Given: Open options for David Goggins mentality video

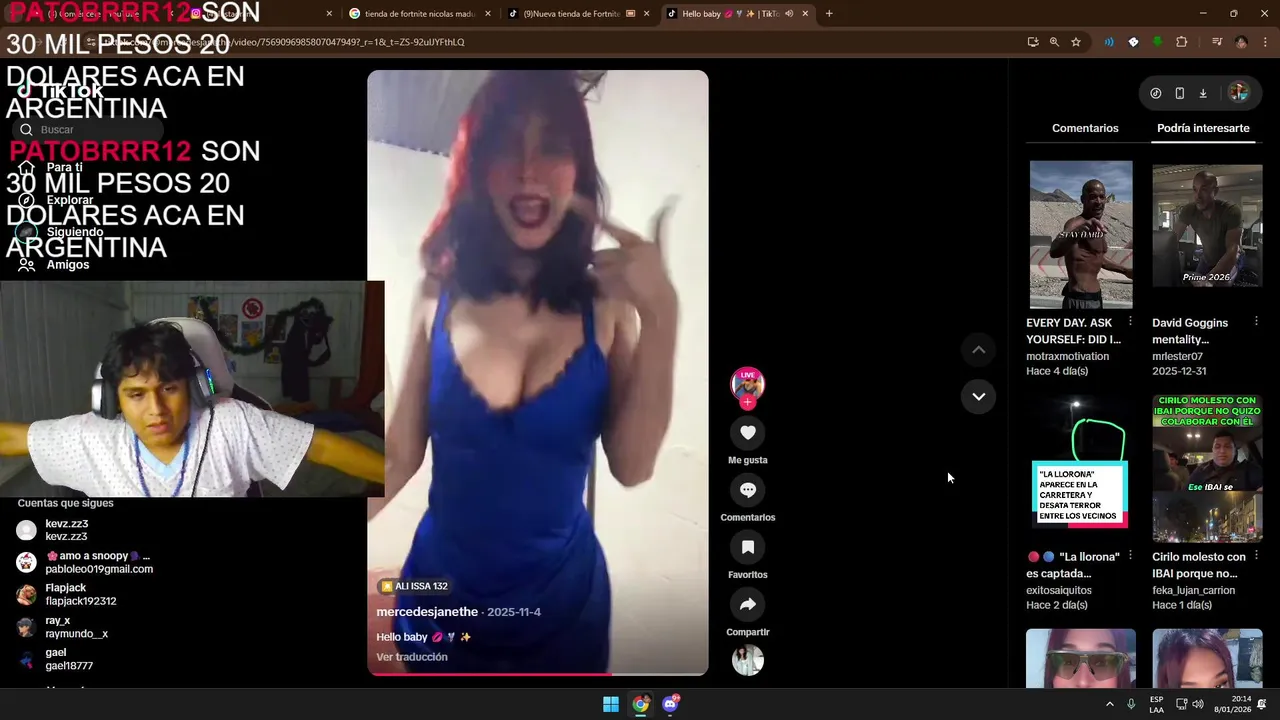Looking at the screenshot, I should [1256, 321].
